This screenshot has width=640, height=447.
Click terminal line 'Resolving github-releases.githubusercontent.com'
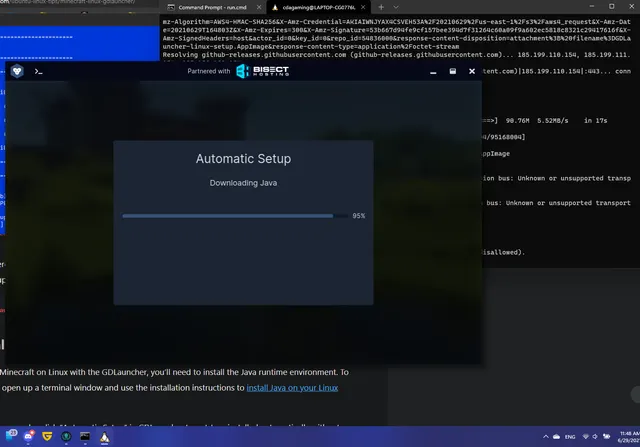(x=397, y=55)
